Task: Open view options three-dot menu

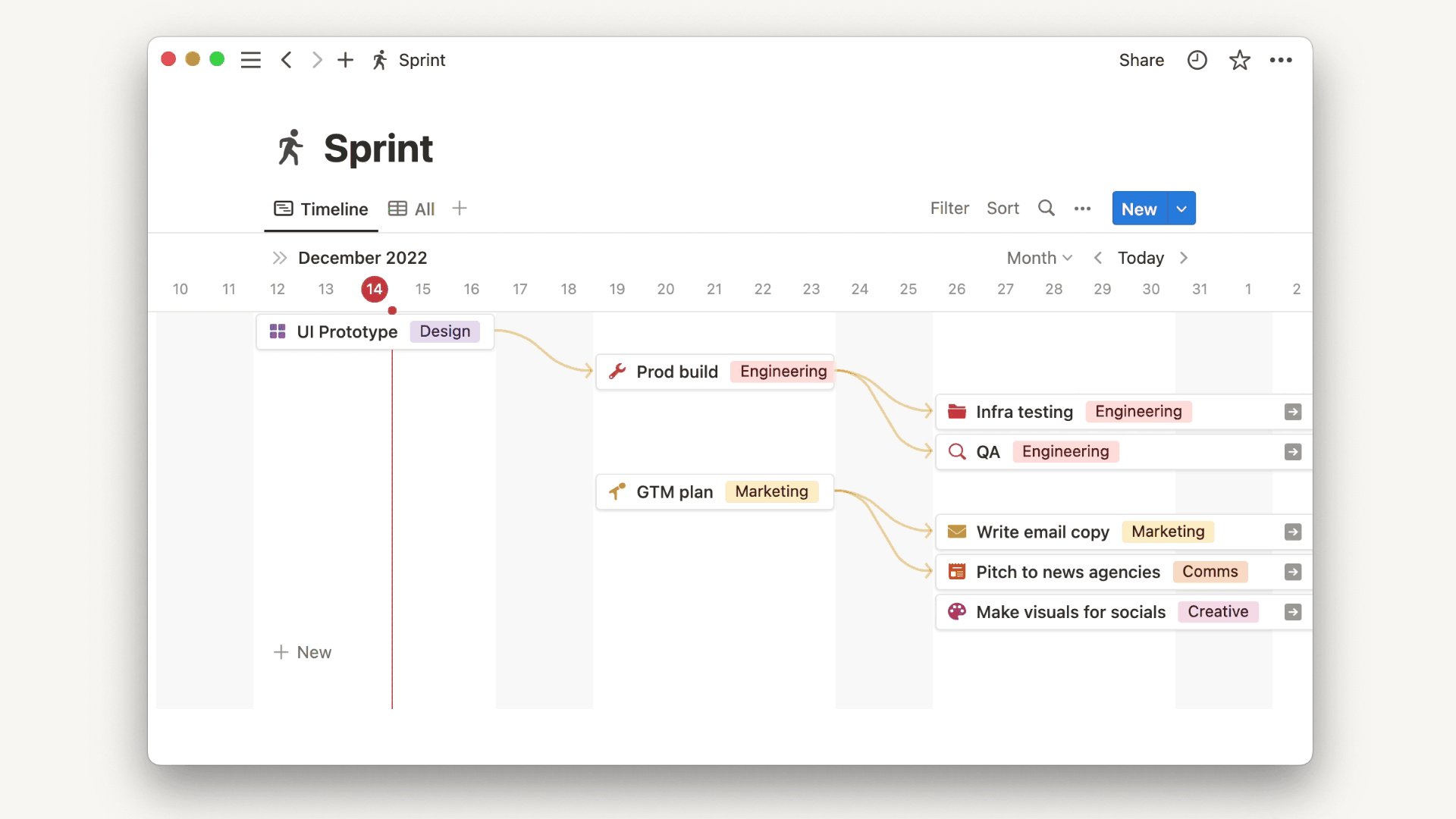Action: pyautogui.click(x=1082, y=209)
